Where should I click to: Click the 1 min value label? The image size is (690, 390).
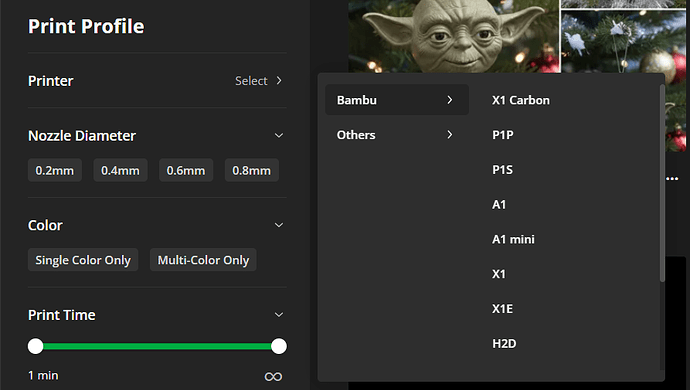point(43,375)
